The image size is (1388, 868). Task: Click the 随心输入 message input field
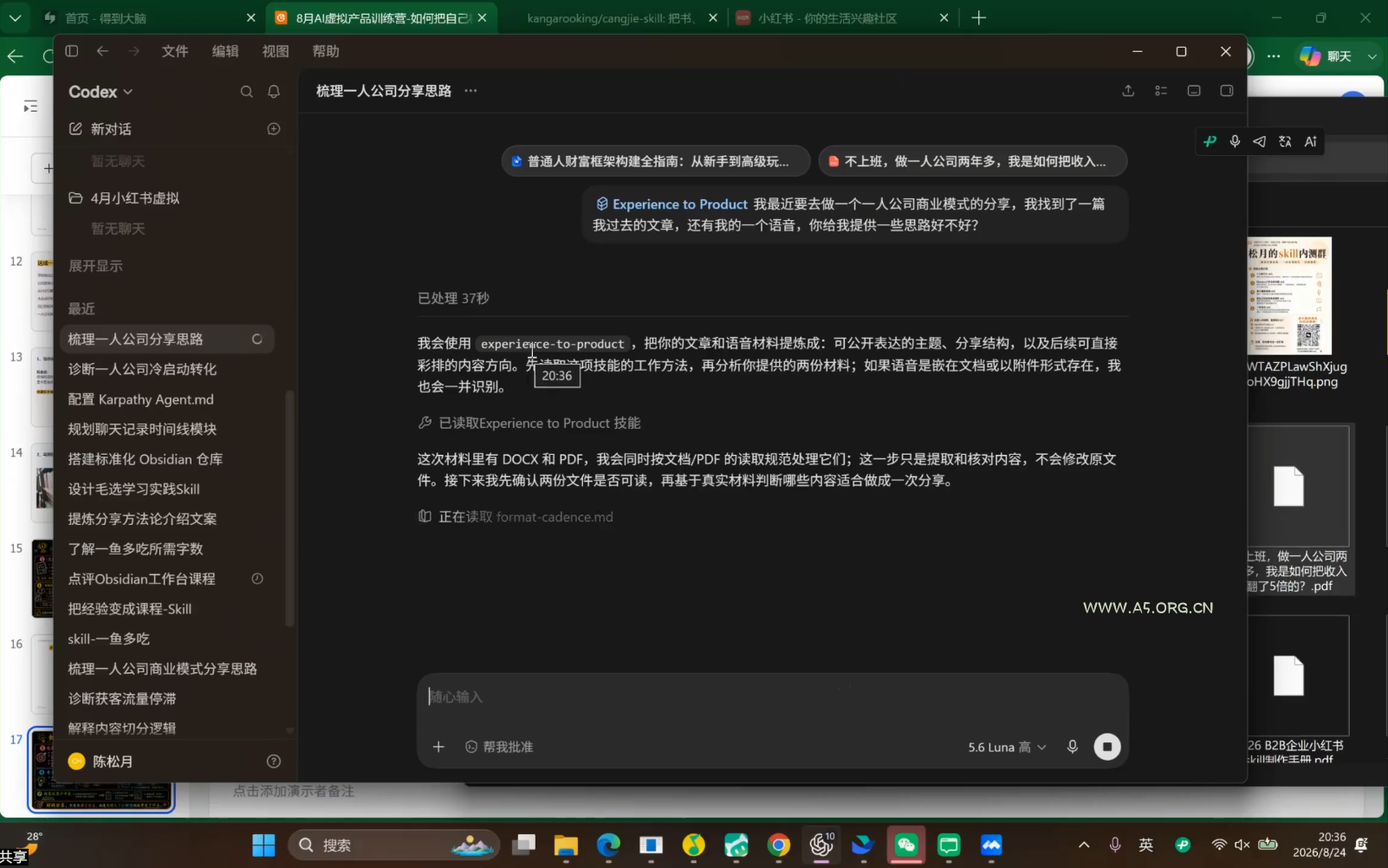pos(773,696)
